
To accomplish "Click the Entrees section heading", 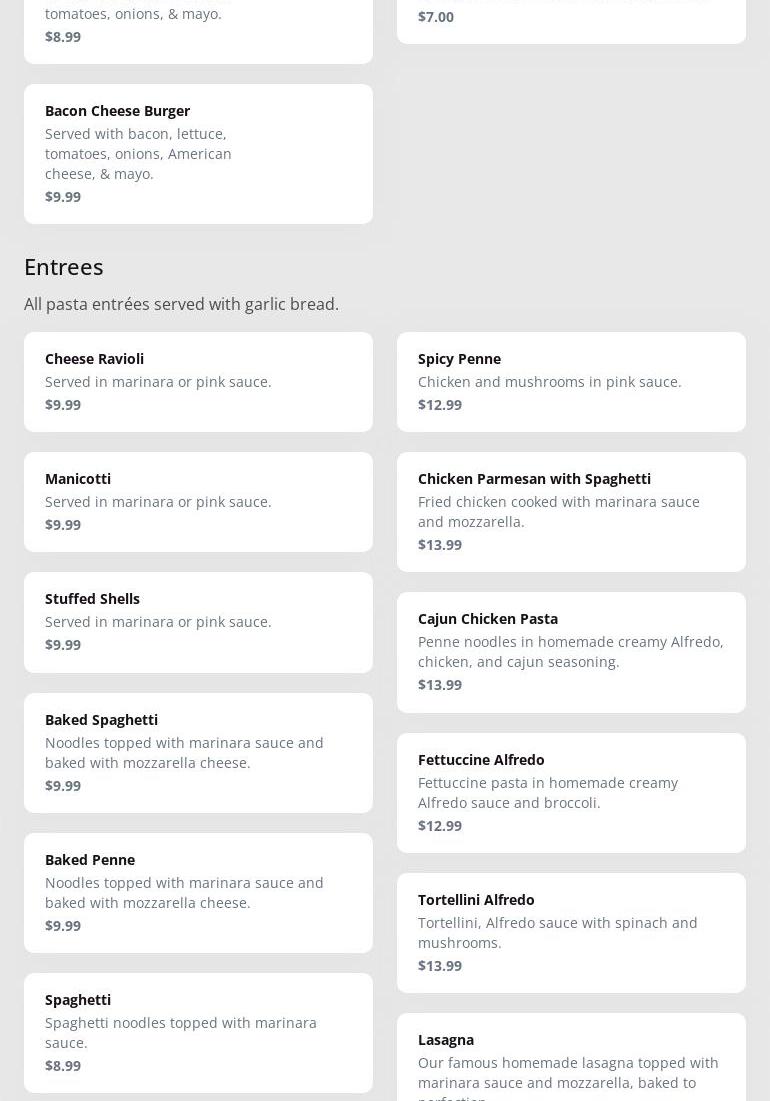I will (64, 267).
